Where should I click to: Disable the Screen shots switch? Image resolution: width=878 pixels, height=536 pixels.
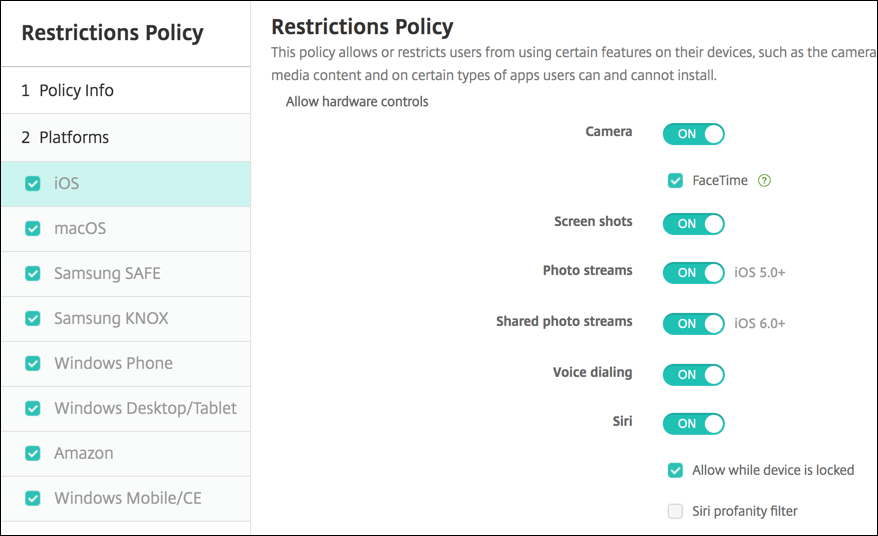pyautogui.click(x=693, y=224)
